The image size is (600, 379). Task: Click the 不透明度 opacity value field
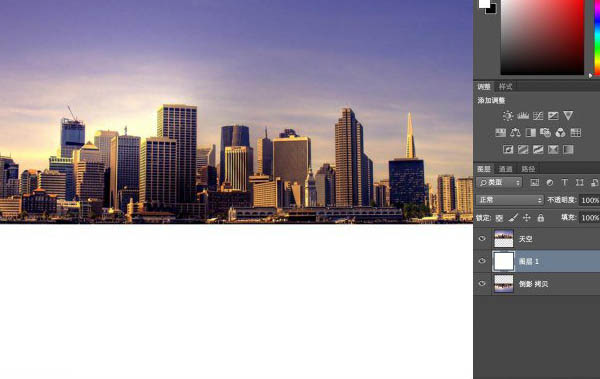point(590,200)
